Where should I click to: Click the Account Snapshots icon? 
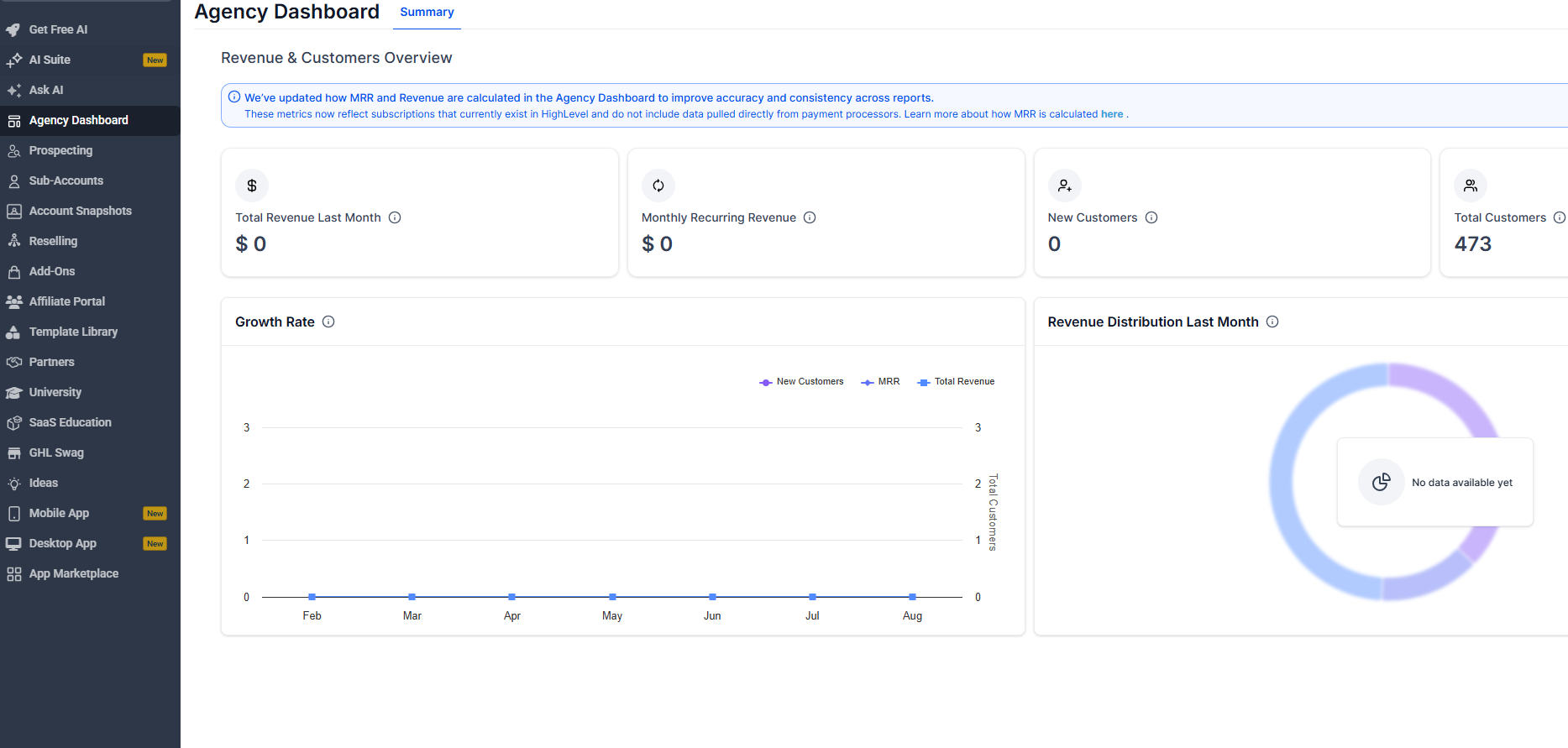click(13, 211)
